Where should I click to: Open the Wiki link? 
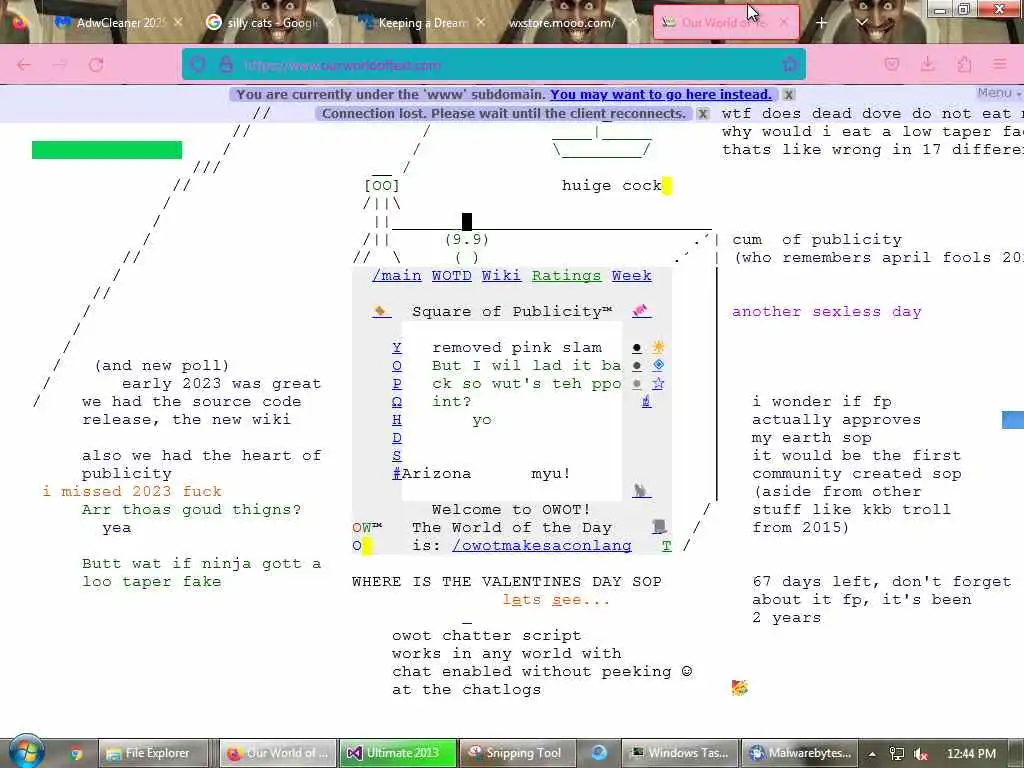(x=502, y=276)
